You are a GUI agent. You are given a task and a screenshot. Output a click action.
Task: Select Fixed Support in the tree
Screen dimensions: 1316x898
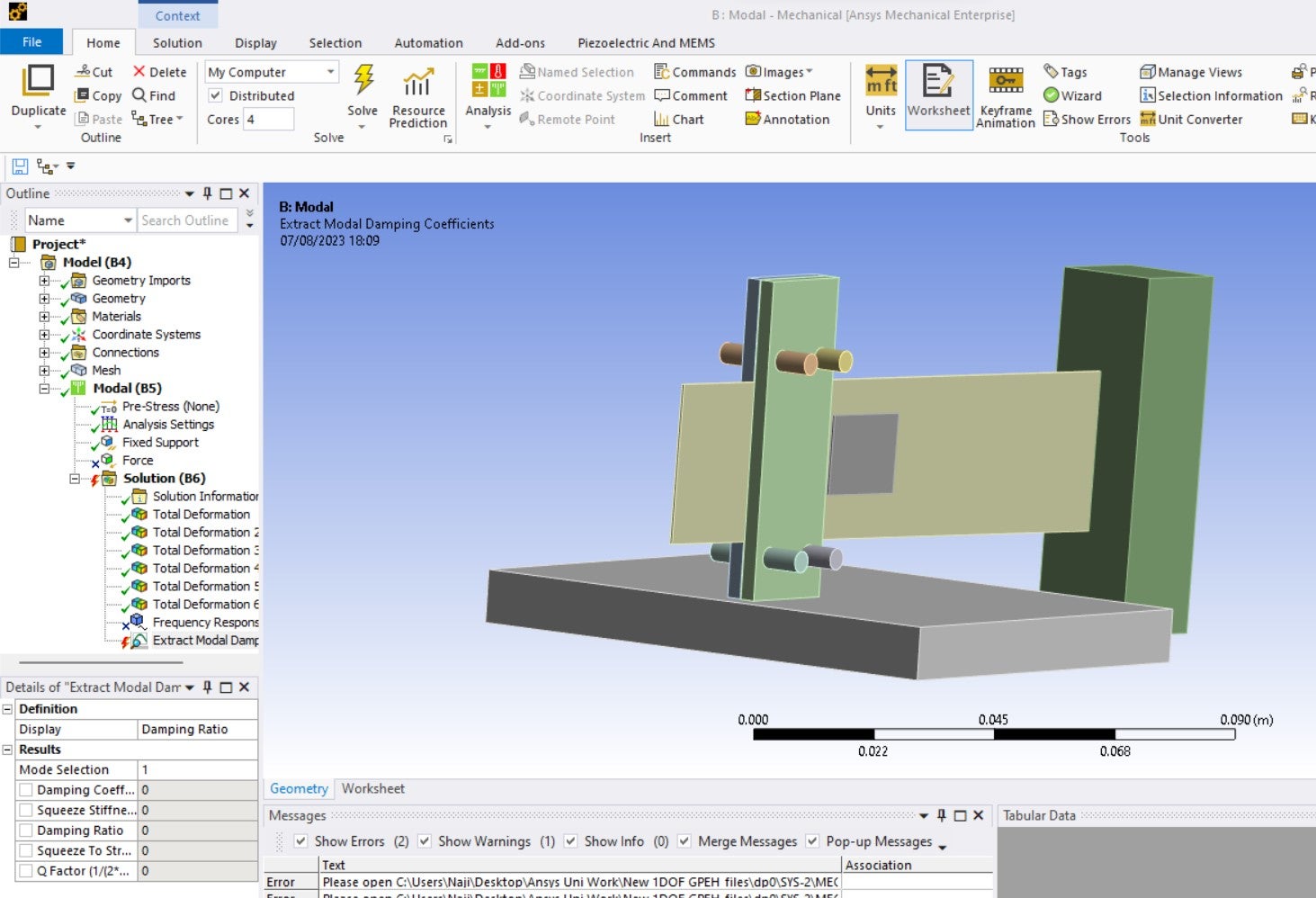[x=160, y=443]
